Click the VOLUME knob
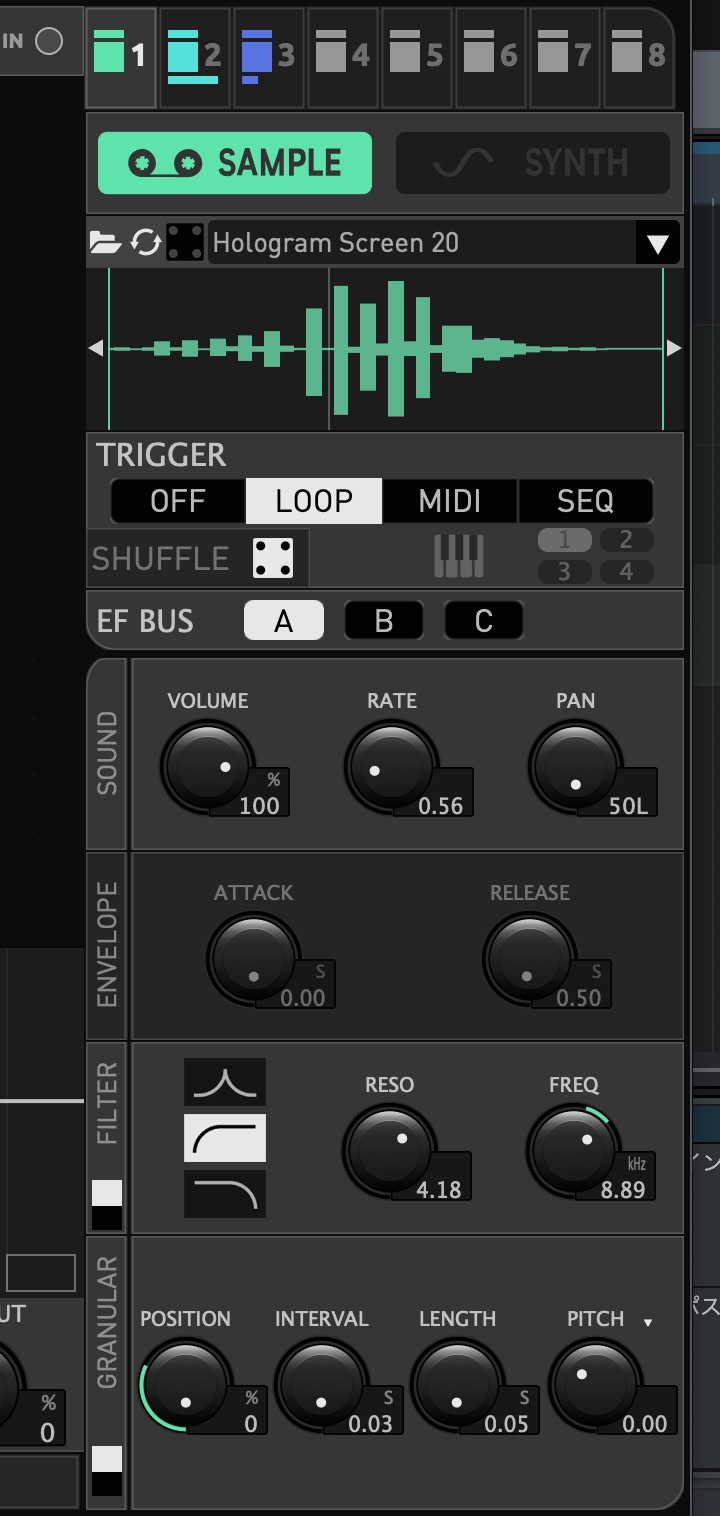The width and height of the screenshot is (720, 1516). pos(207,767)
